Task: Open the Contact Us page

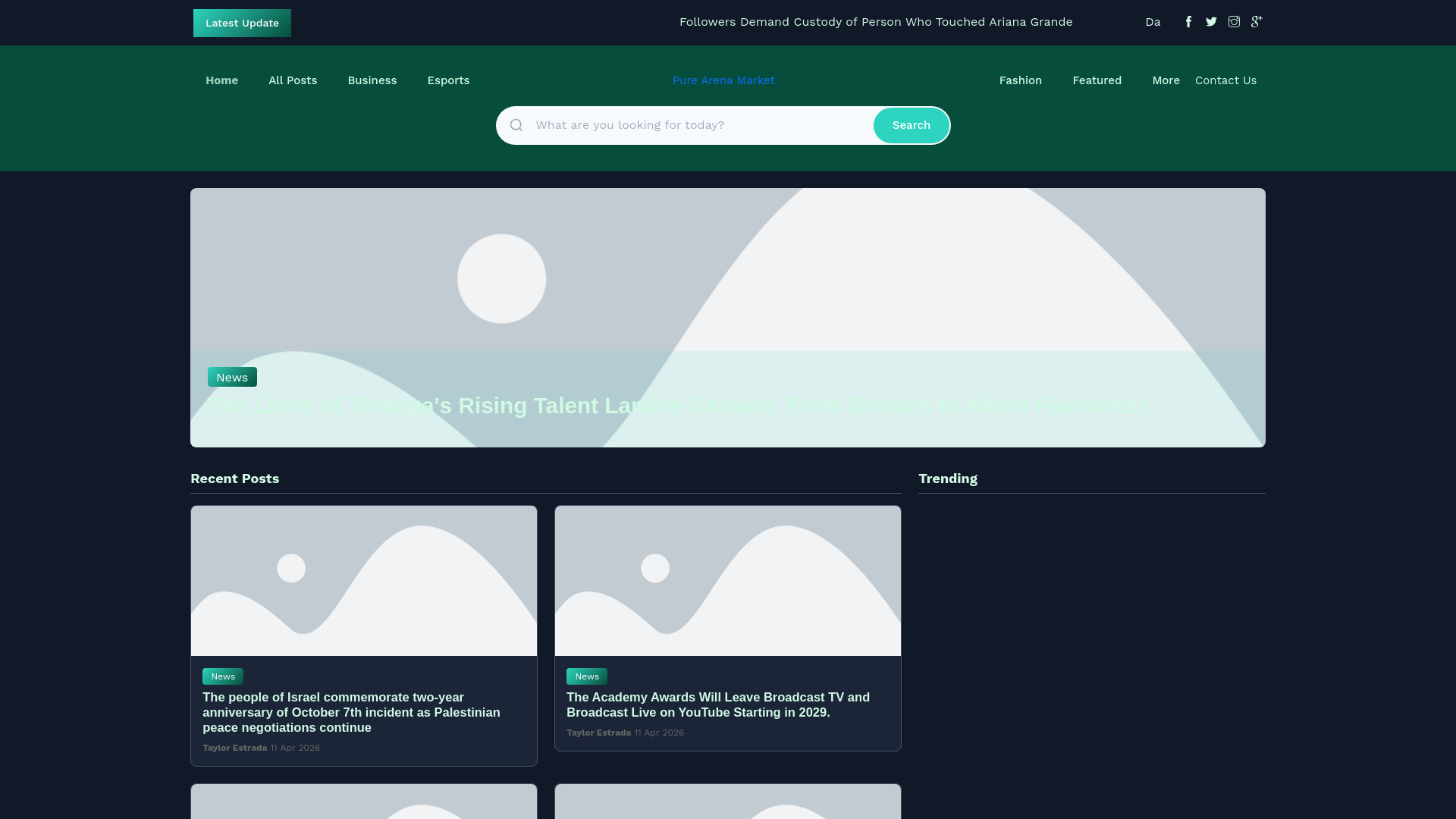Action: click(1225, 80)
